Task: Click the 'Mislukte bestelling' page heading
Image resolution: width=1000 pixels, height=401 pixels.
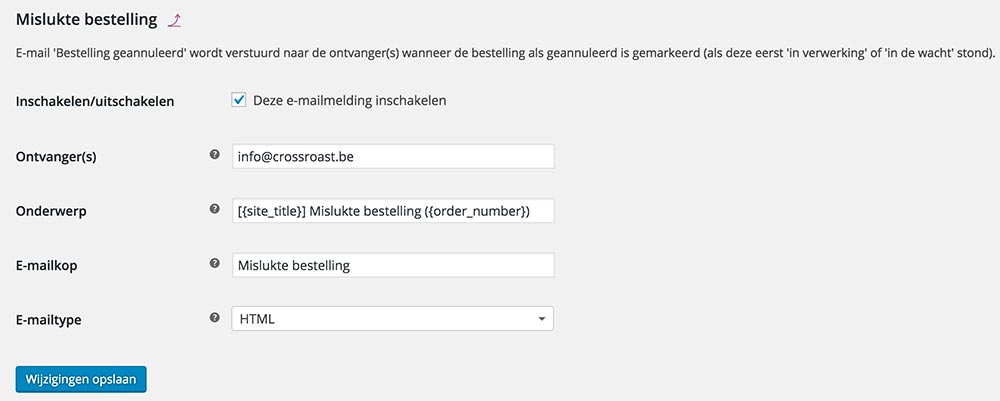Action: coord(86,19)
